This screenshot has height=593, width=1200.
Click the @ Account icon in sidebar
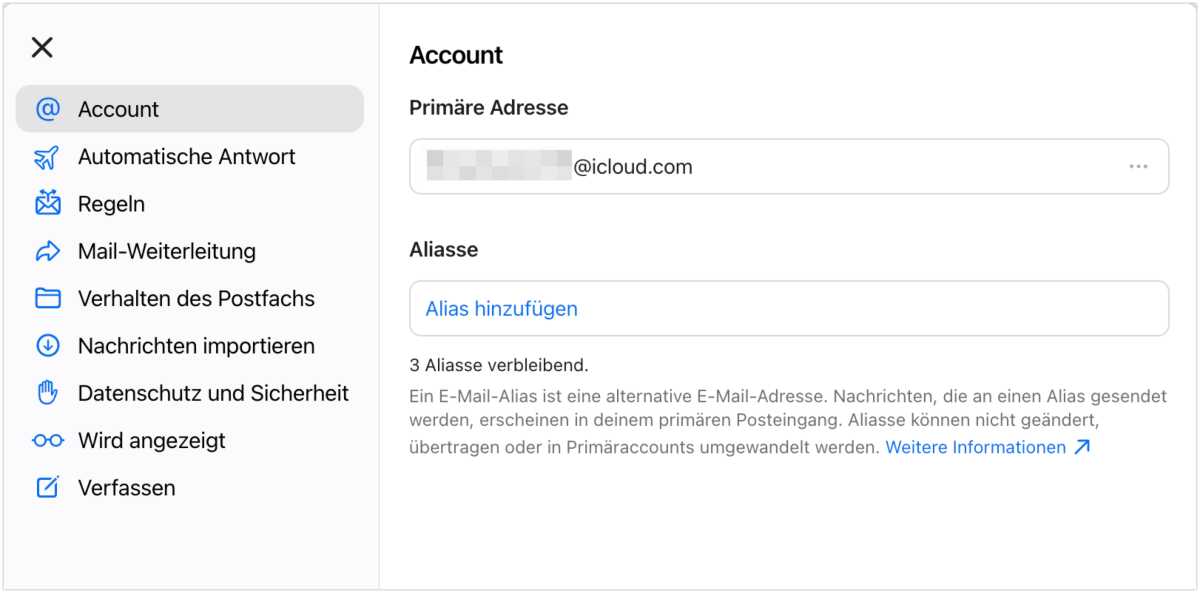coord(47,109)
